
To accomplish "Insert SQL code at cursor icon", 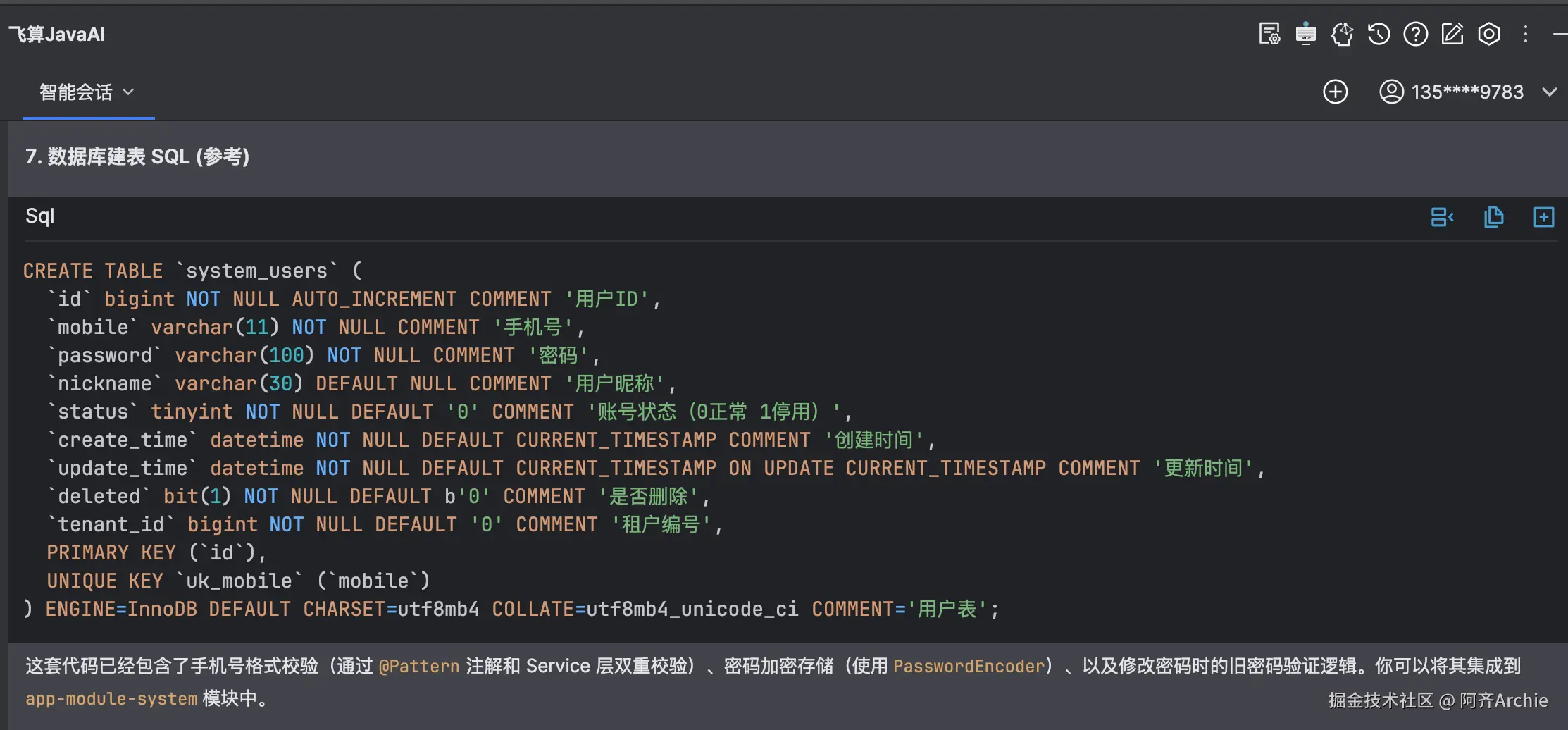I will click(1543, 217).
